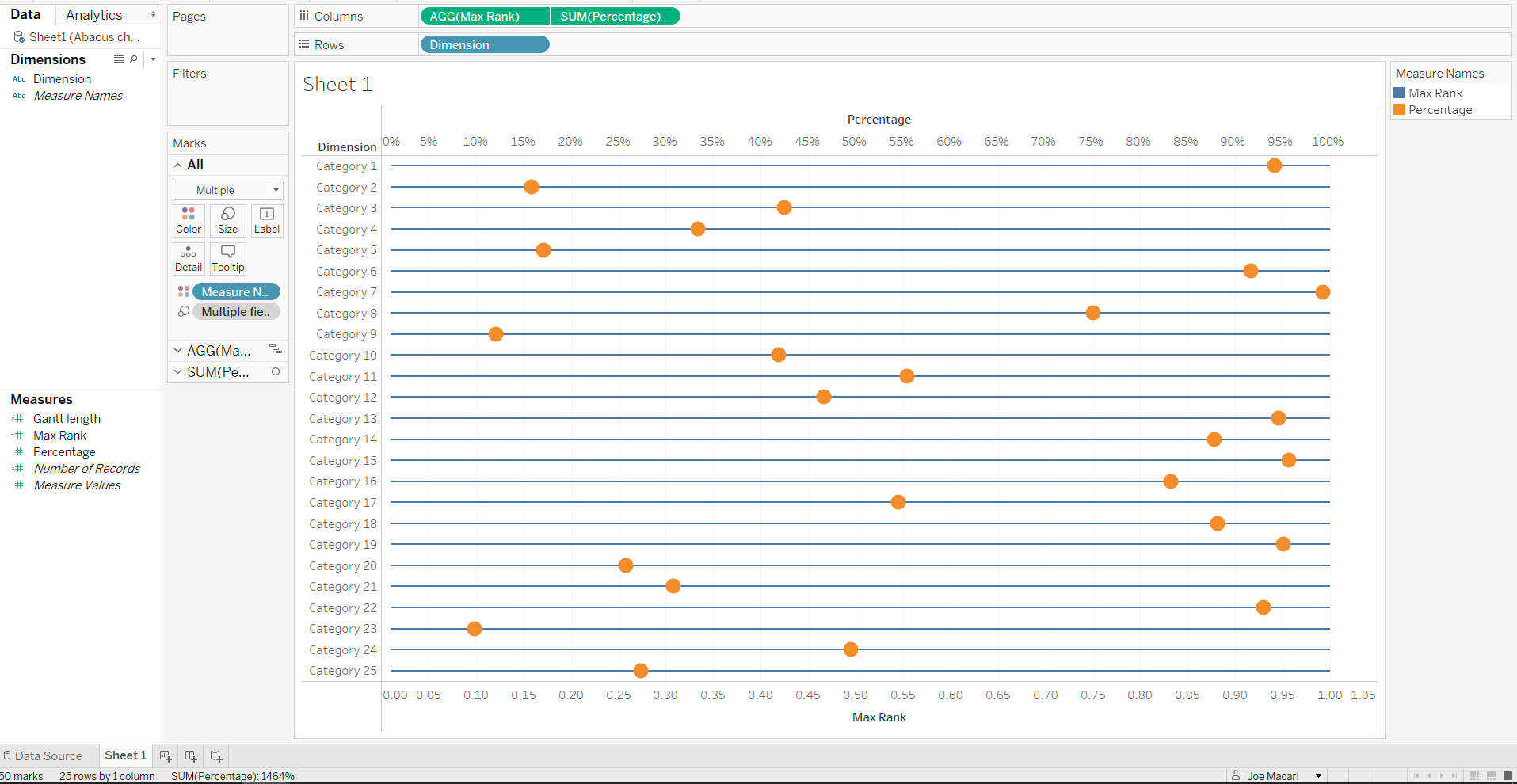Open the Joe Macari account menu

1274,775
